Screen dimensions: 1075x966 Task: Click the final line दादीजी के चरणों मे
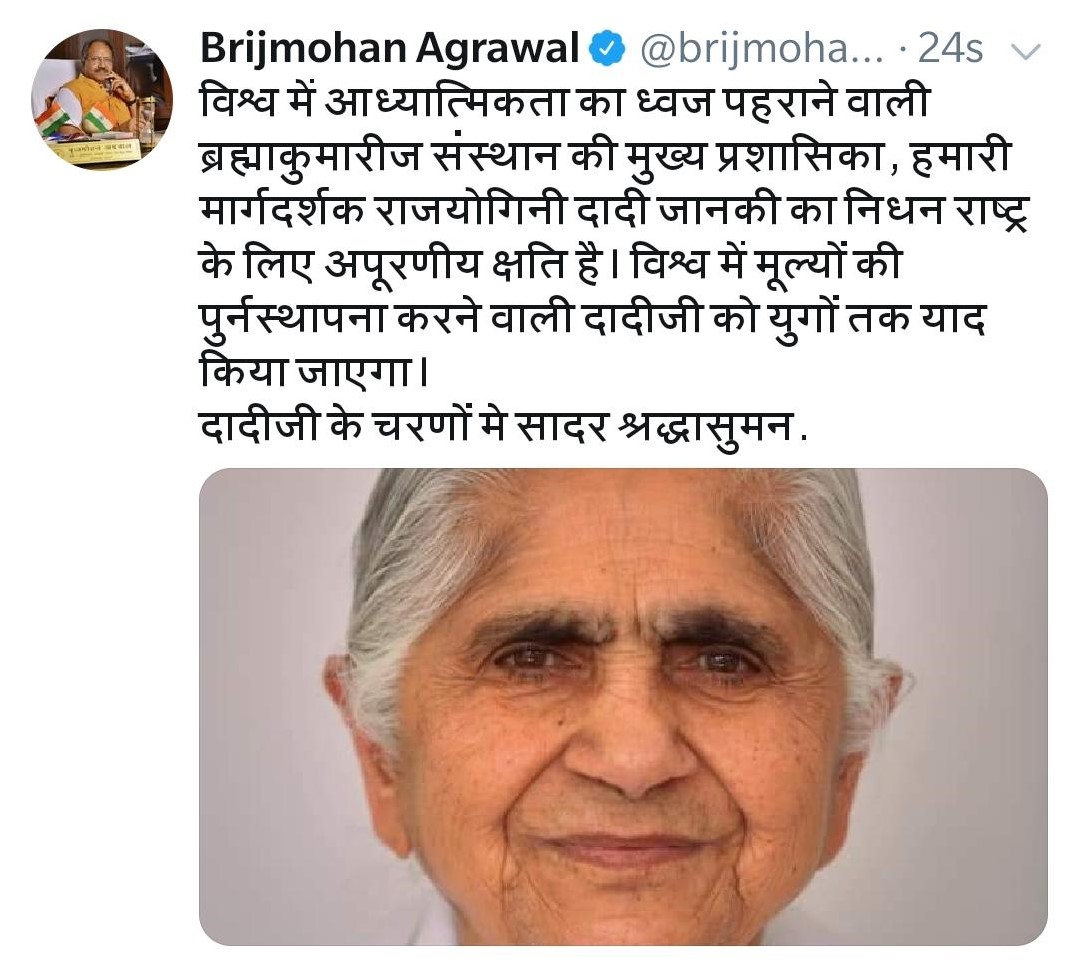pos(503,427)
